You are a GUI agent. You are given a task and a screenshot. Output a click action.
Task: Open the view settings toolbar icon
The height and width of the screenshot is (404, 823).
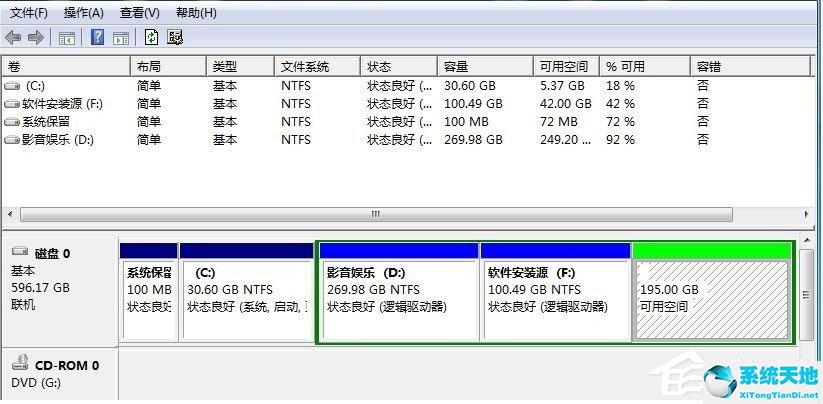coord(175,37)
